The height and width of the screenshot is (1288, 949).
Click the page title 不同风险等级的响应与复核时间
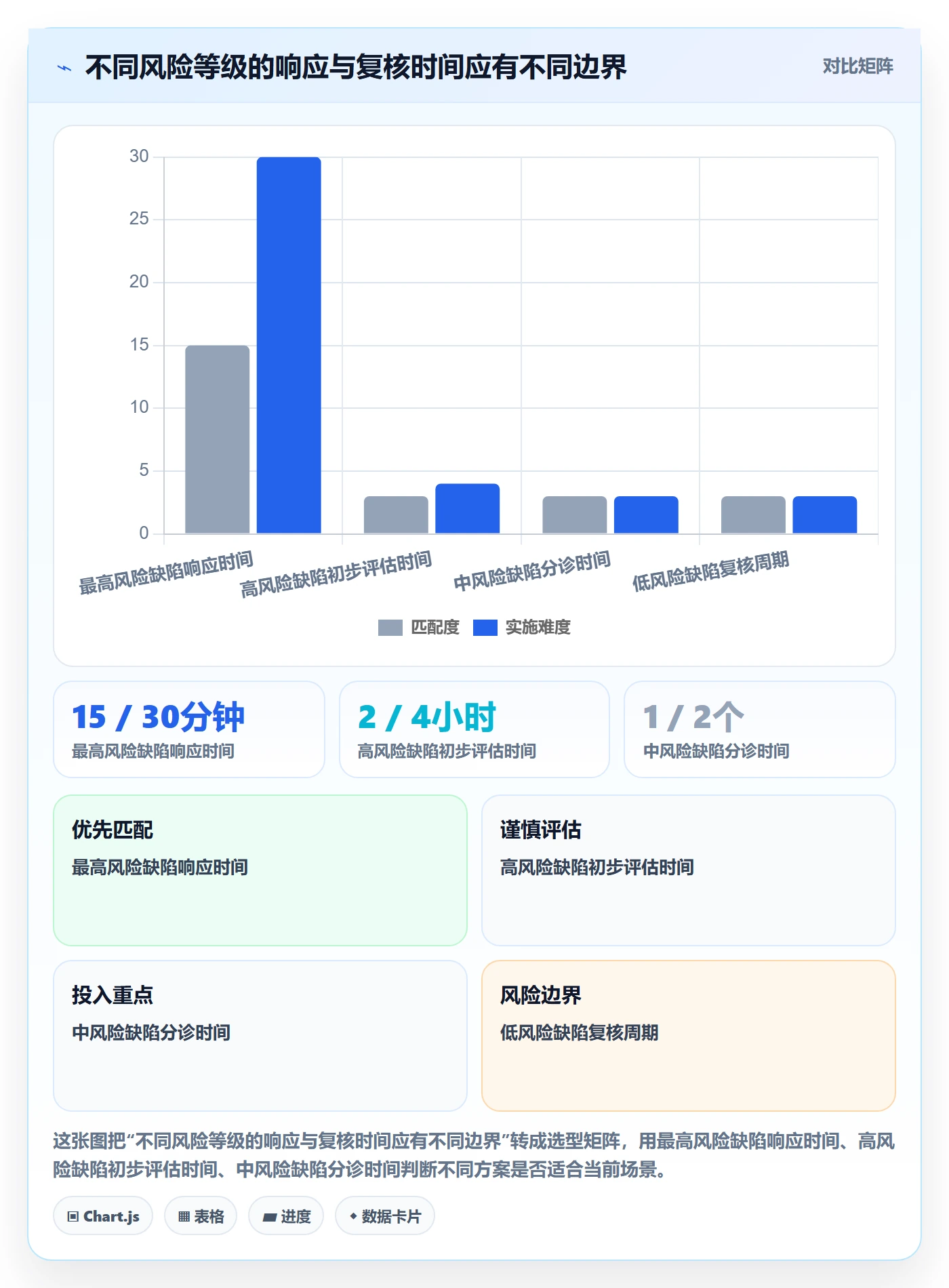(356, 67)
